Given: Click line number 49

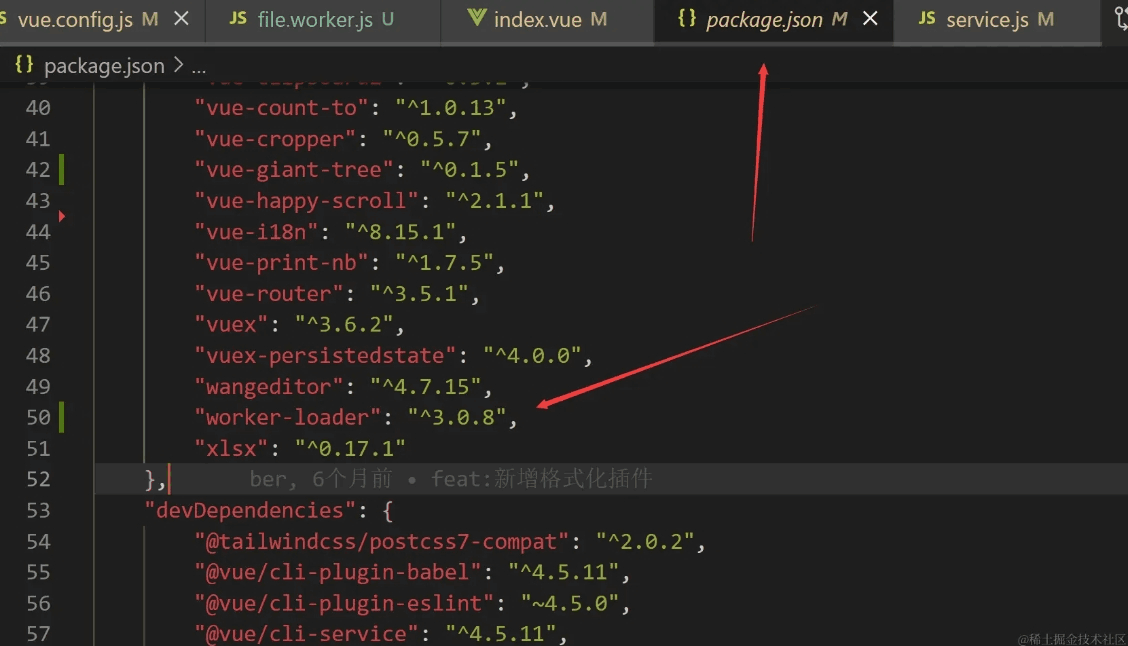Looking at the screenshot, I should (38, 386).
